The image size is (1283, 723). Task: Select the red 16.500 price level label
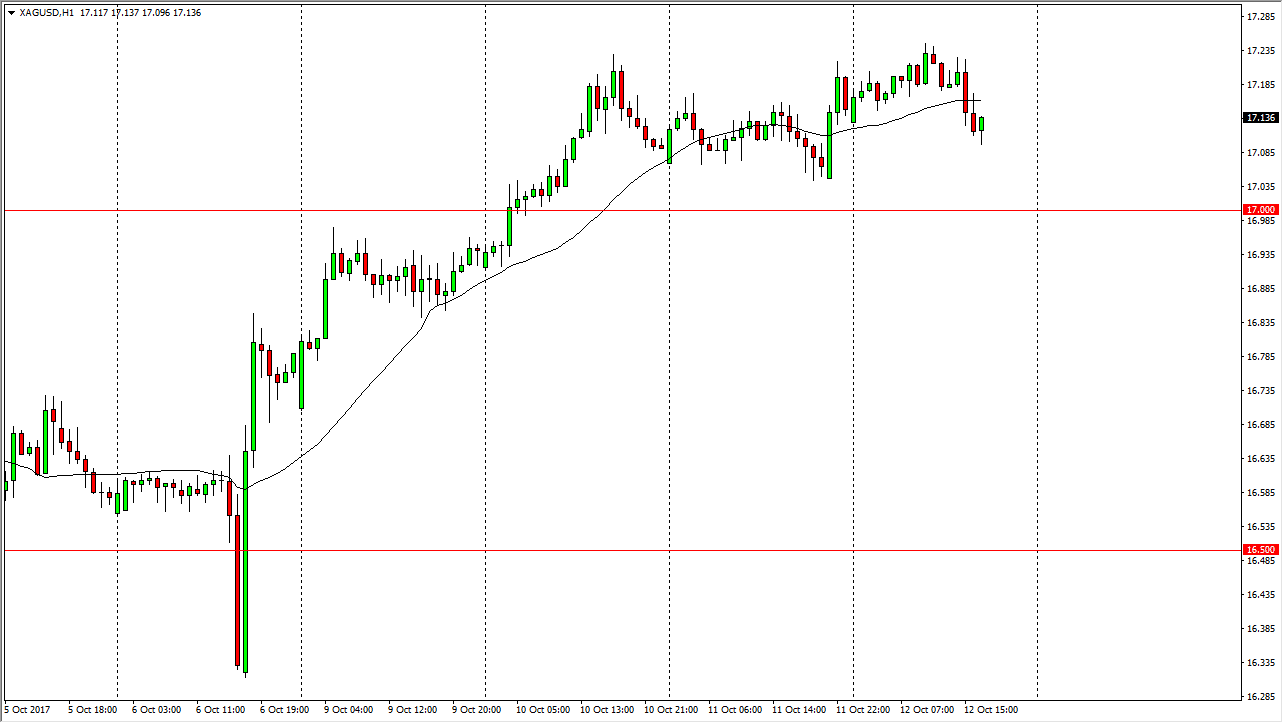[1258, 550]
